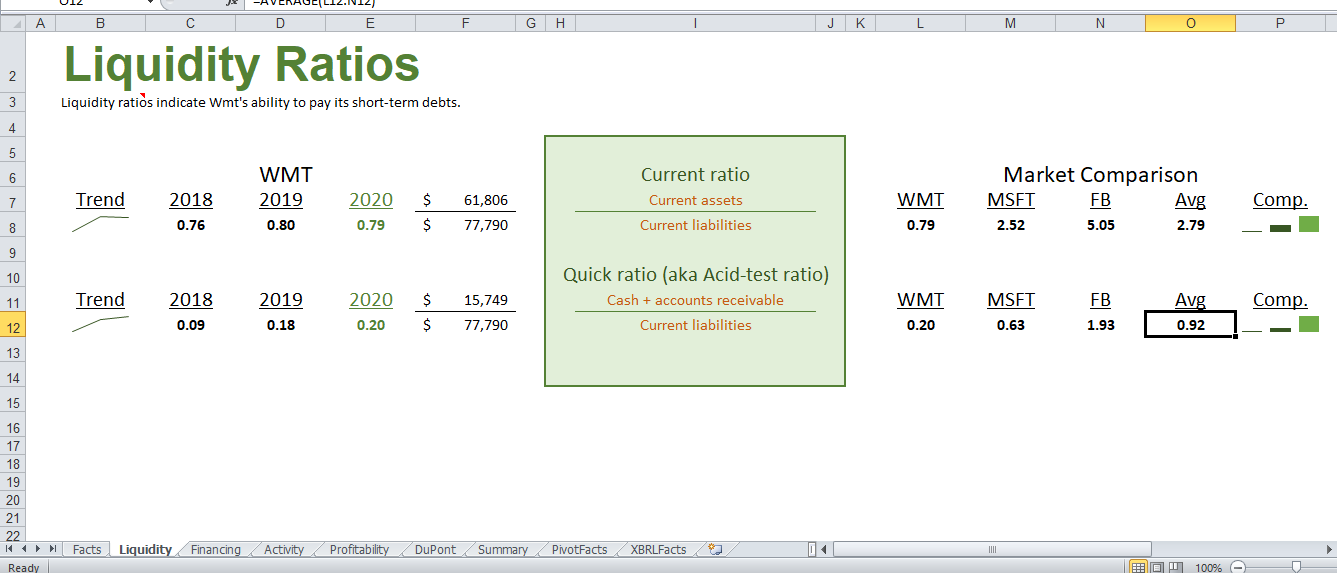The height and width of the screenshot is (573, 1337).
Task: Select row 3 header
Action: (x=11, y=102)
